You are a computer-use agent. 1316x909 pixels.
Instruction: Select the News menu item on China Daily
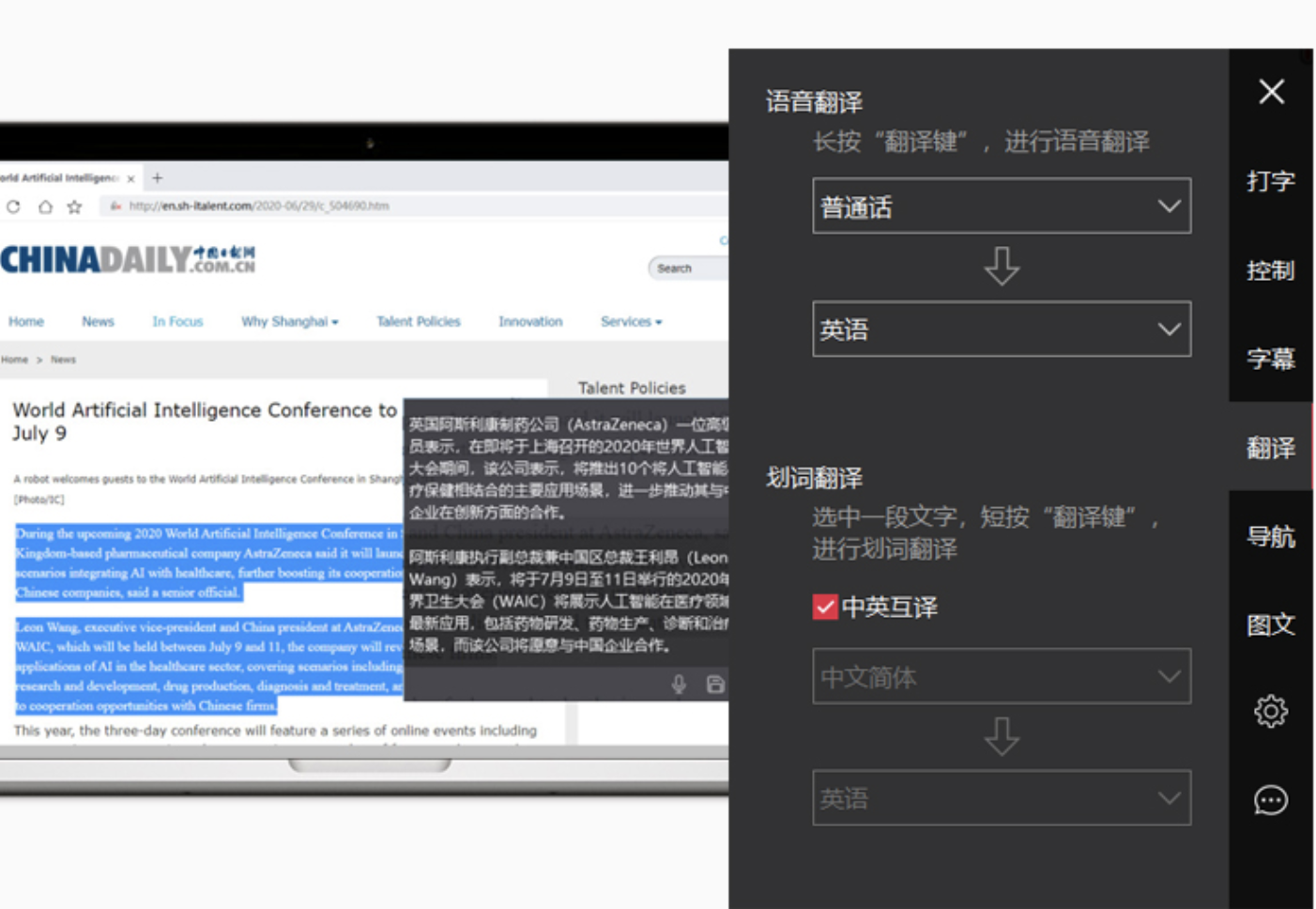pyautogui.click(x=98, y=321)
